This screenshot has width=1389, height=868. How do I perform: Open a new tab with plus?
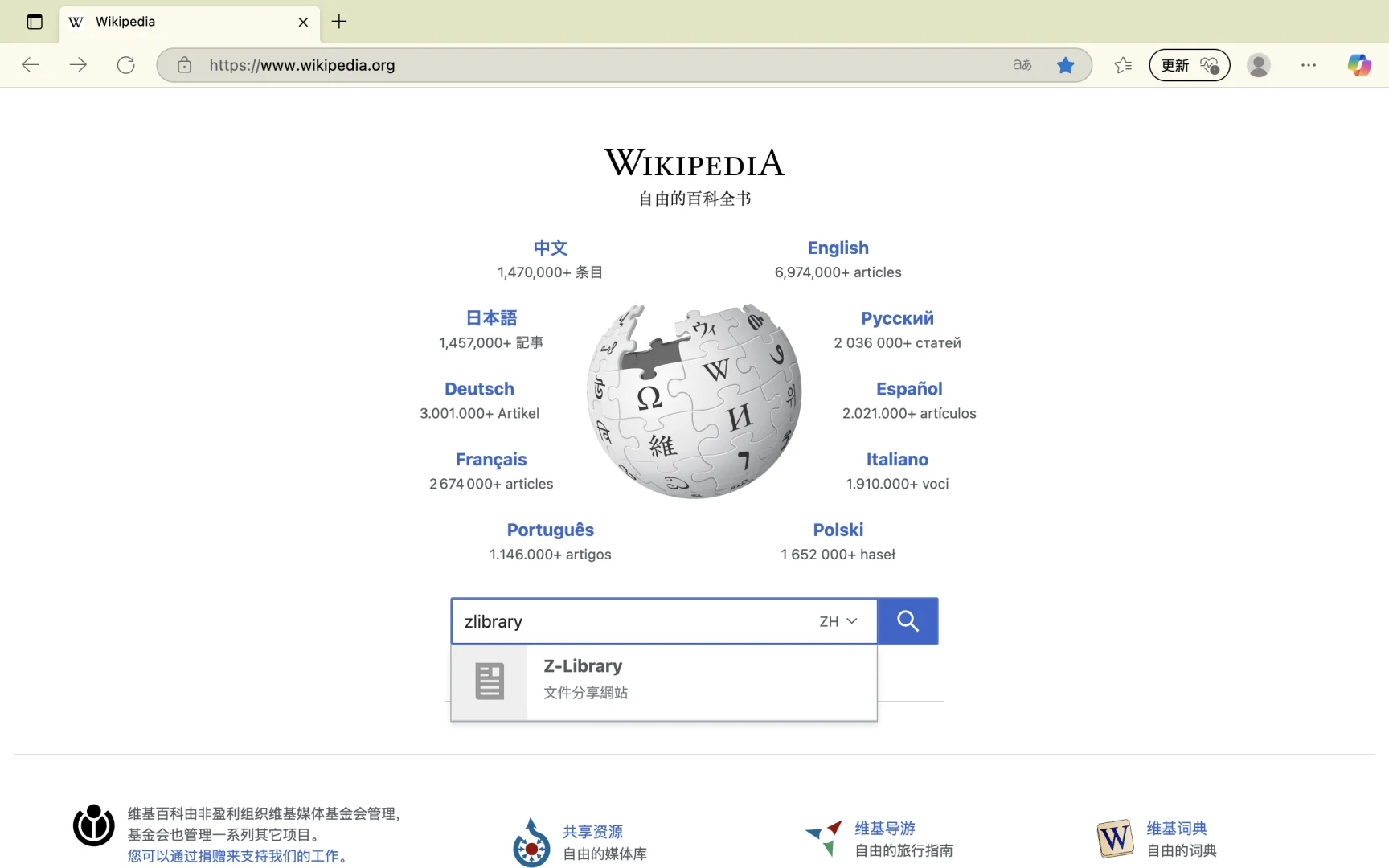point(339,22)
